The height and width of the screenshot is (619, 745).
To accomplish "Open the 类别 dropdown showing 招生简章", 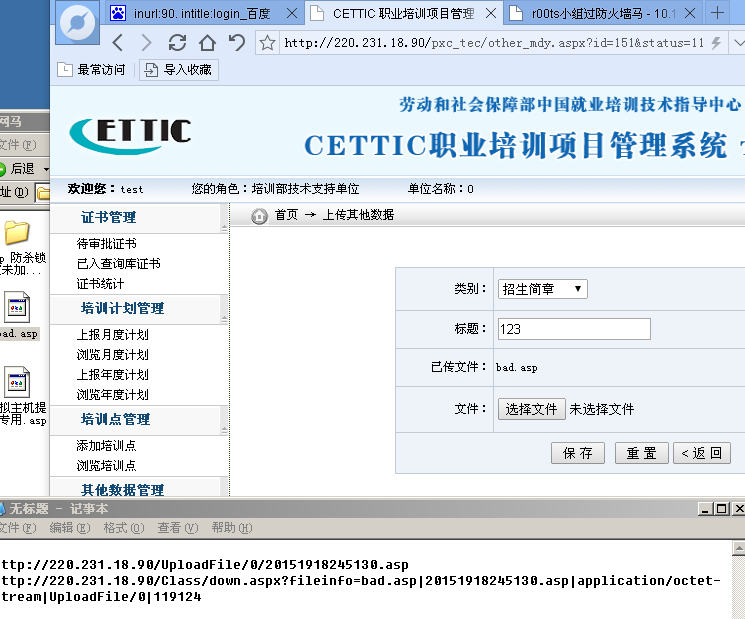I will 543,289.
